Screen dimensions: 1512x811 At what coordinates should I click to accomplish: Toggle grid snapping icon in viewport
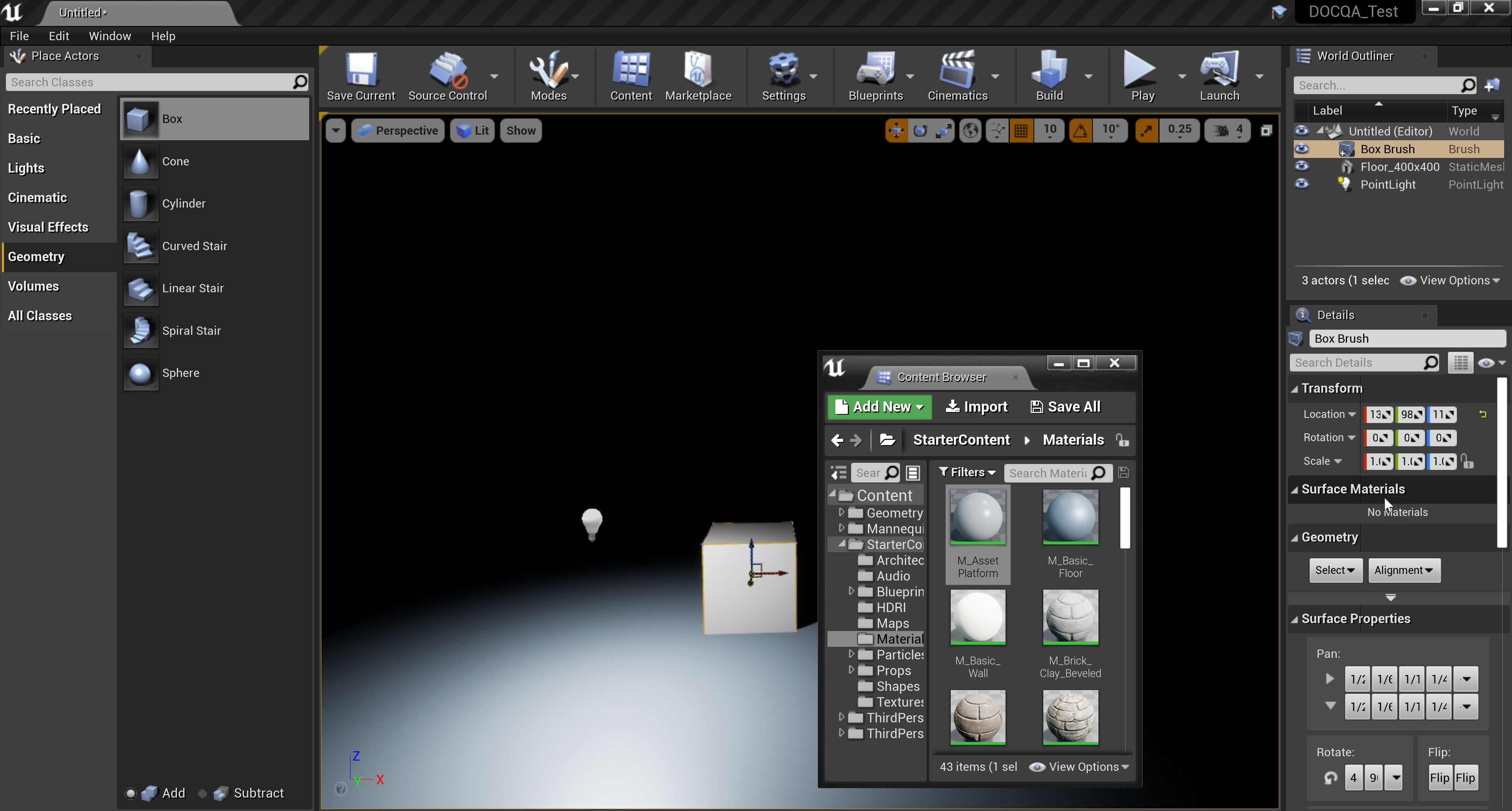(1021, 131)
